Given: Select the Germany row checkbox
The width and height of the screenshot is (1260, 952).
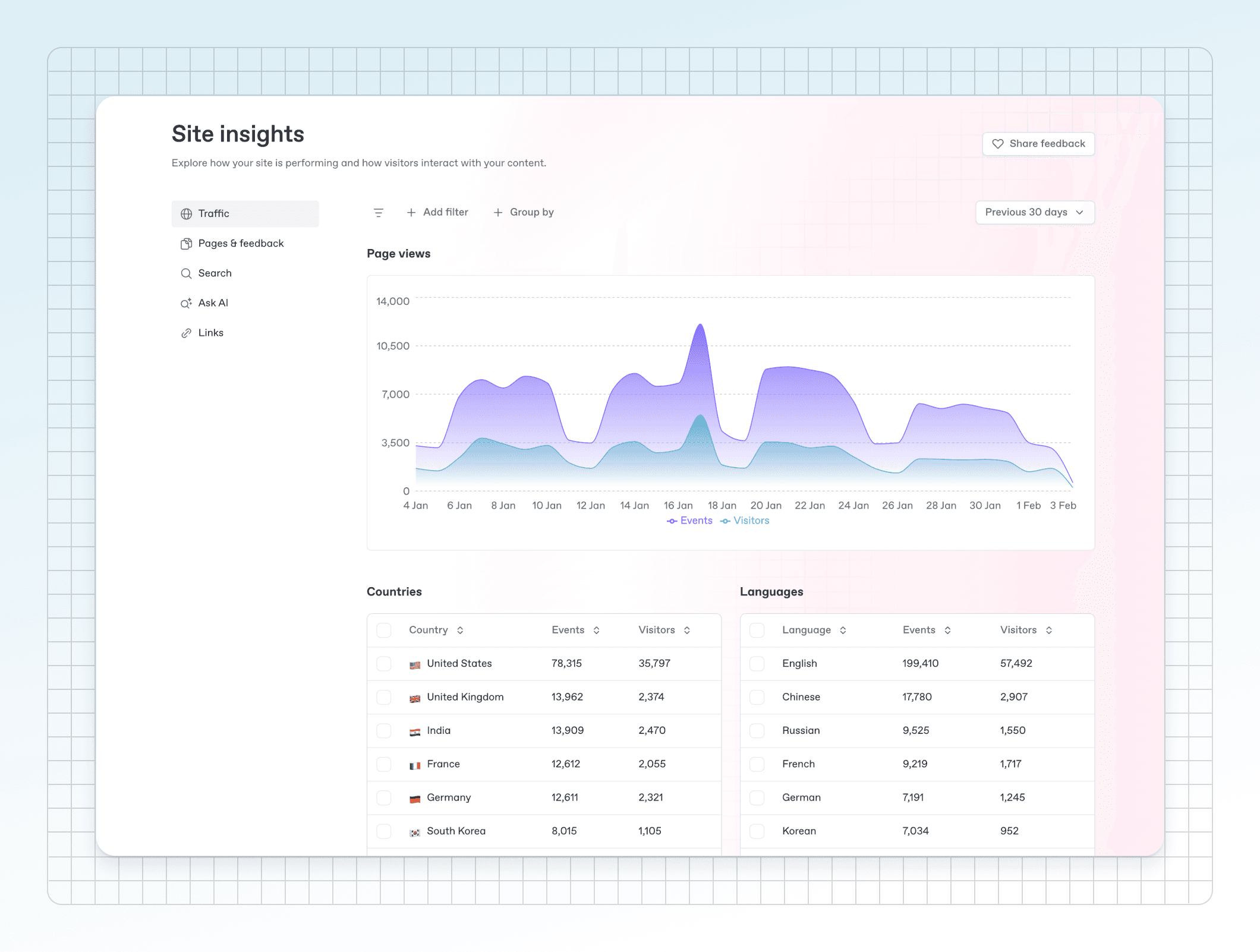Looking at the screenshot, I should (384, 797).
